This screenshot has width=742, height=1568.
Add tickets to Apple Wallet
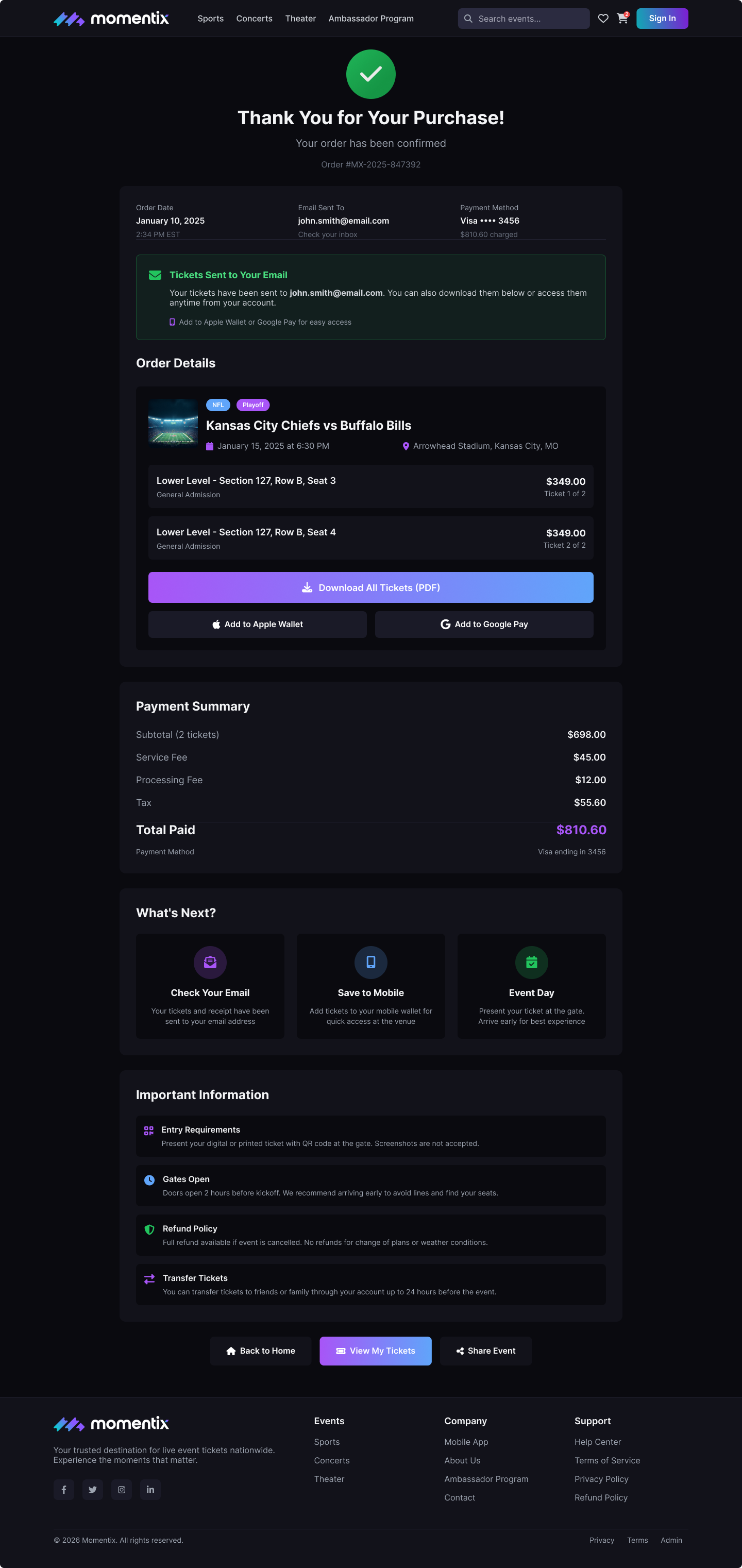258,625
